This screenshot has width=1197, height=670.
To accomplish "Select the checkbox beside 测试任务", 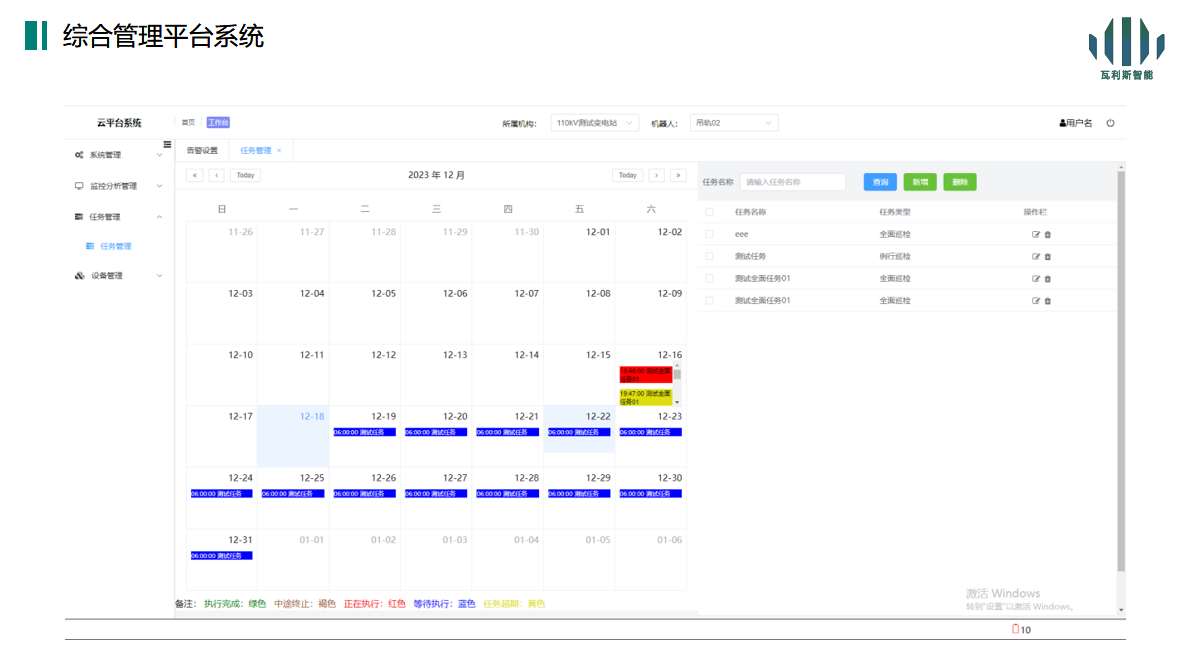I will (x=709, y=256).
